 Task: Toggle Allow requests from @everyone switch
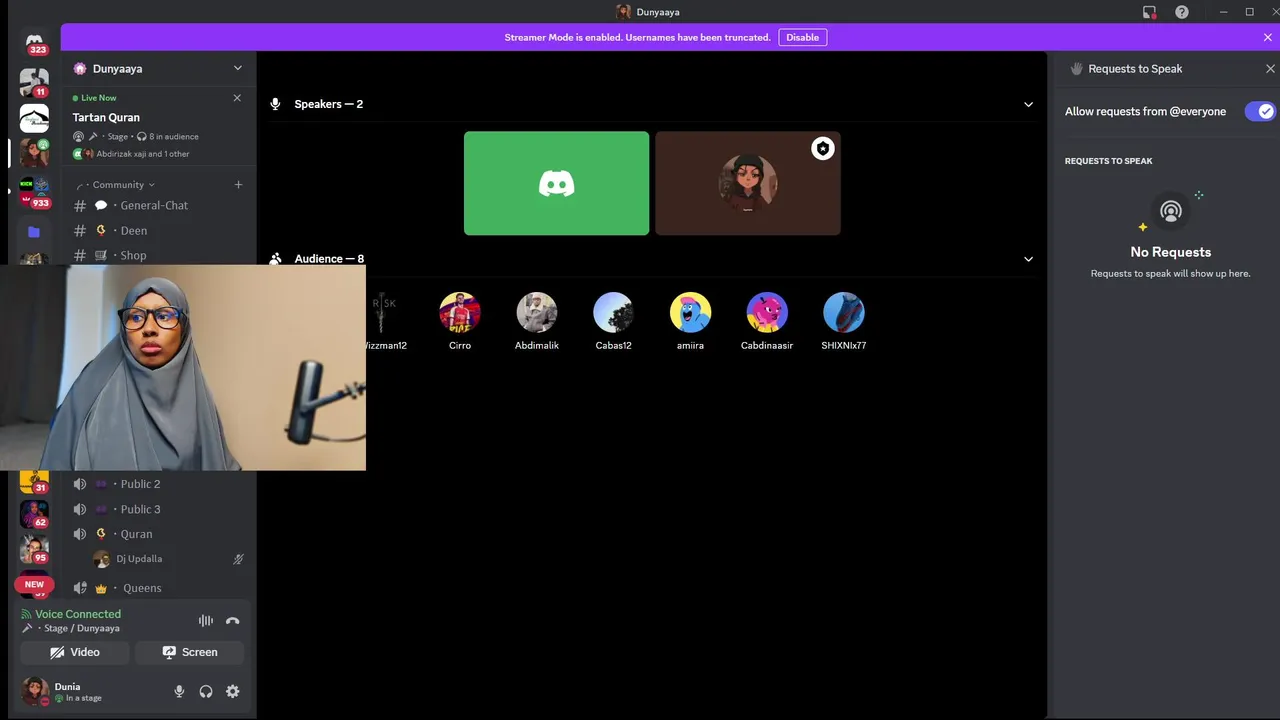pos(1260,111)
